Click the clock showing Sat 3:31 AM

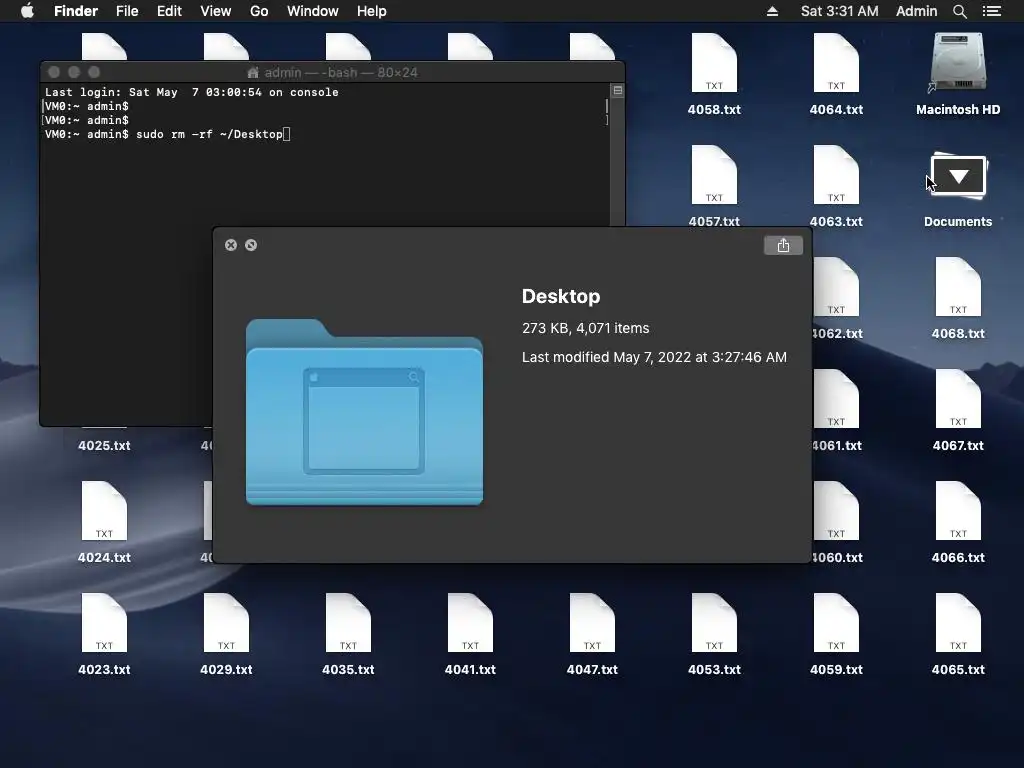[x=839, y=11]
